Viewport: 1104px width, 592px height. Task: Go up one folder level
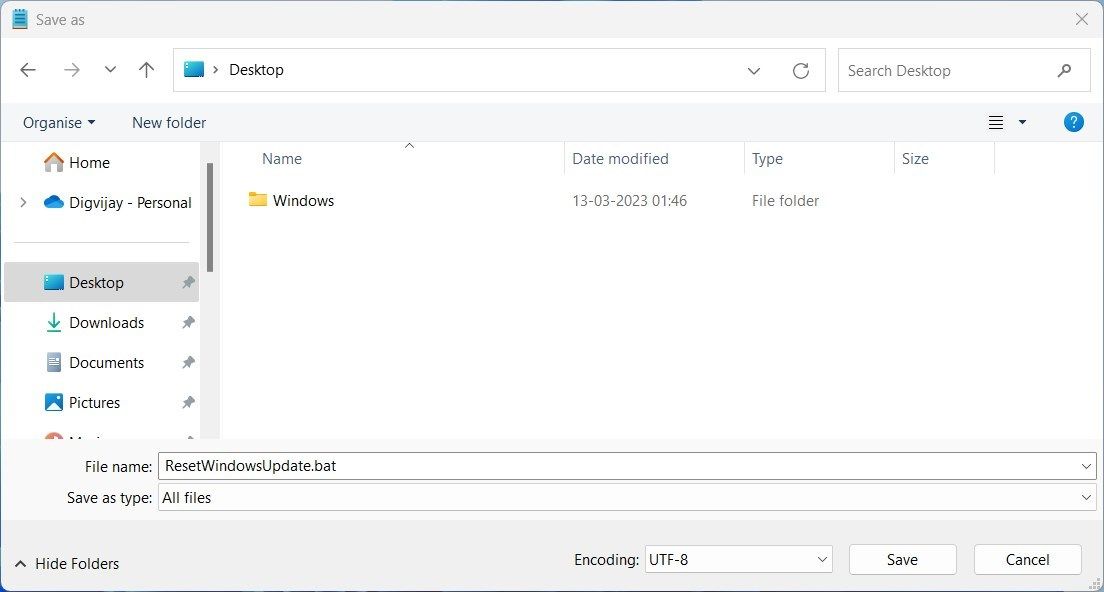pyautogui.click(x=146, y=69)
